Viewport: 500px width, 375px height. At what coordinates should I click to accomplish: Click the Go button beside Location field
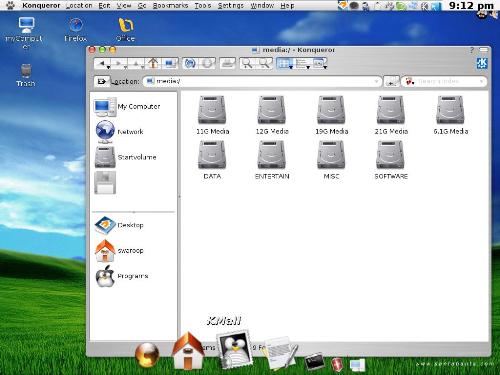click(x=391, y=81)
